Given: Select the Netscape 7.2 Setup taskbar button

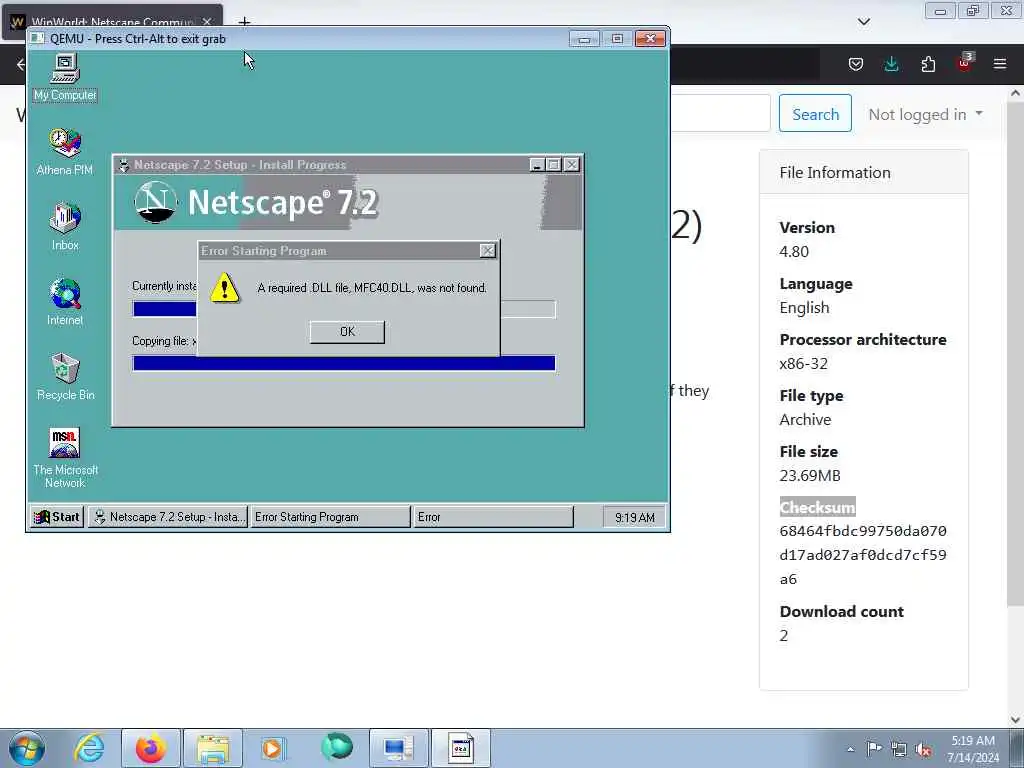Looking at the screenshot, I should tap(168, 517).
